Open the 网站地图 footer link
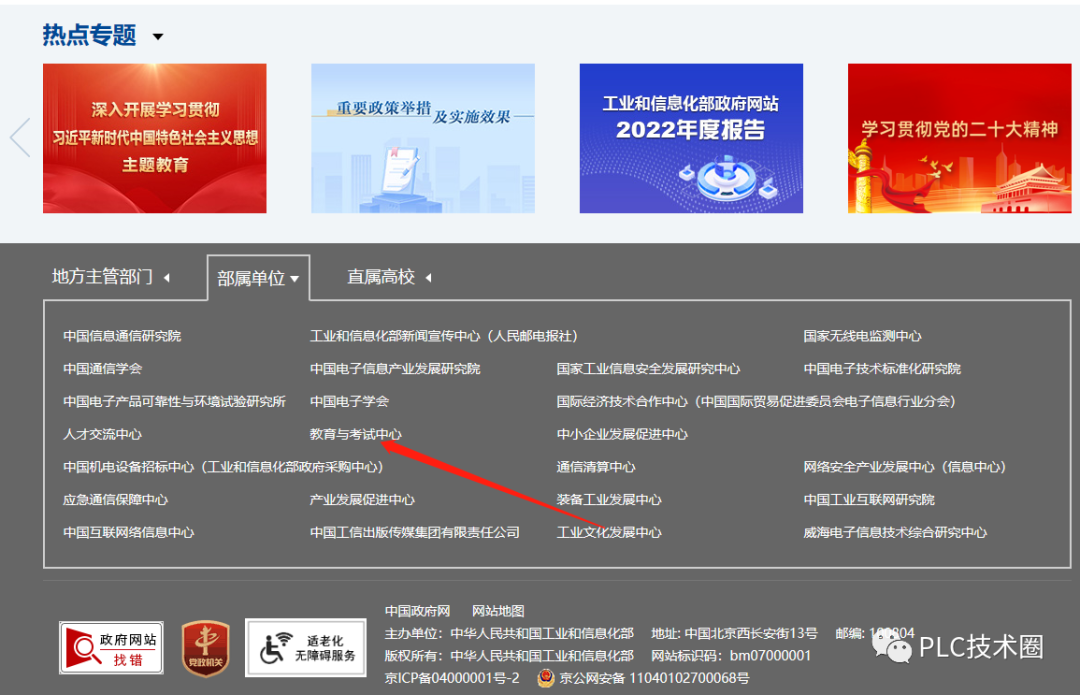The image size is (1080, 695). pyautogui.click(x=498, y=611)
